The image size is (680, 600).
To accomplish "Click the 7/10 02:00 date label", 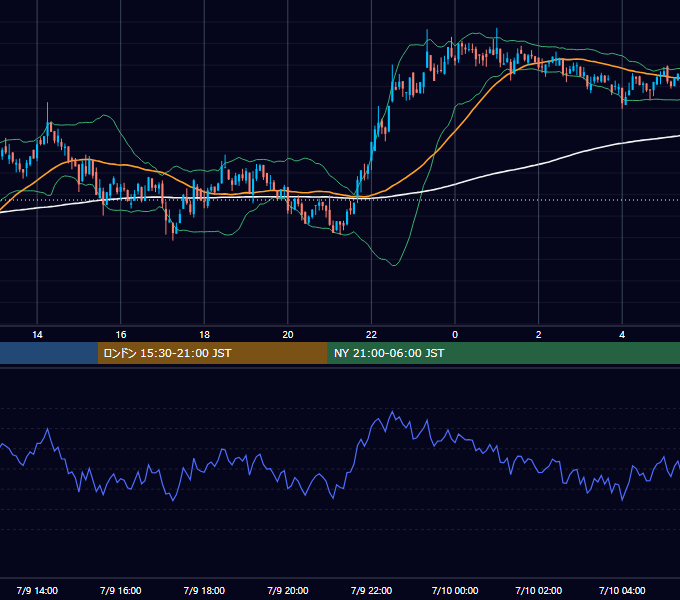I will pyautogui.click(x=539, y=590).
